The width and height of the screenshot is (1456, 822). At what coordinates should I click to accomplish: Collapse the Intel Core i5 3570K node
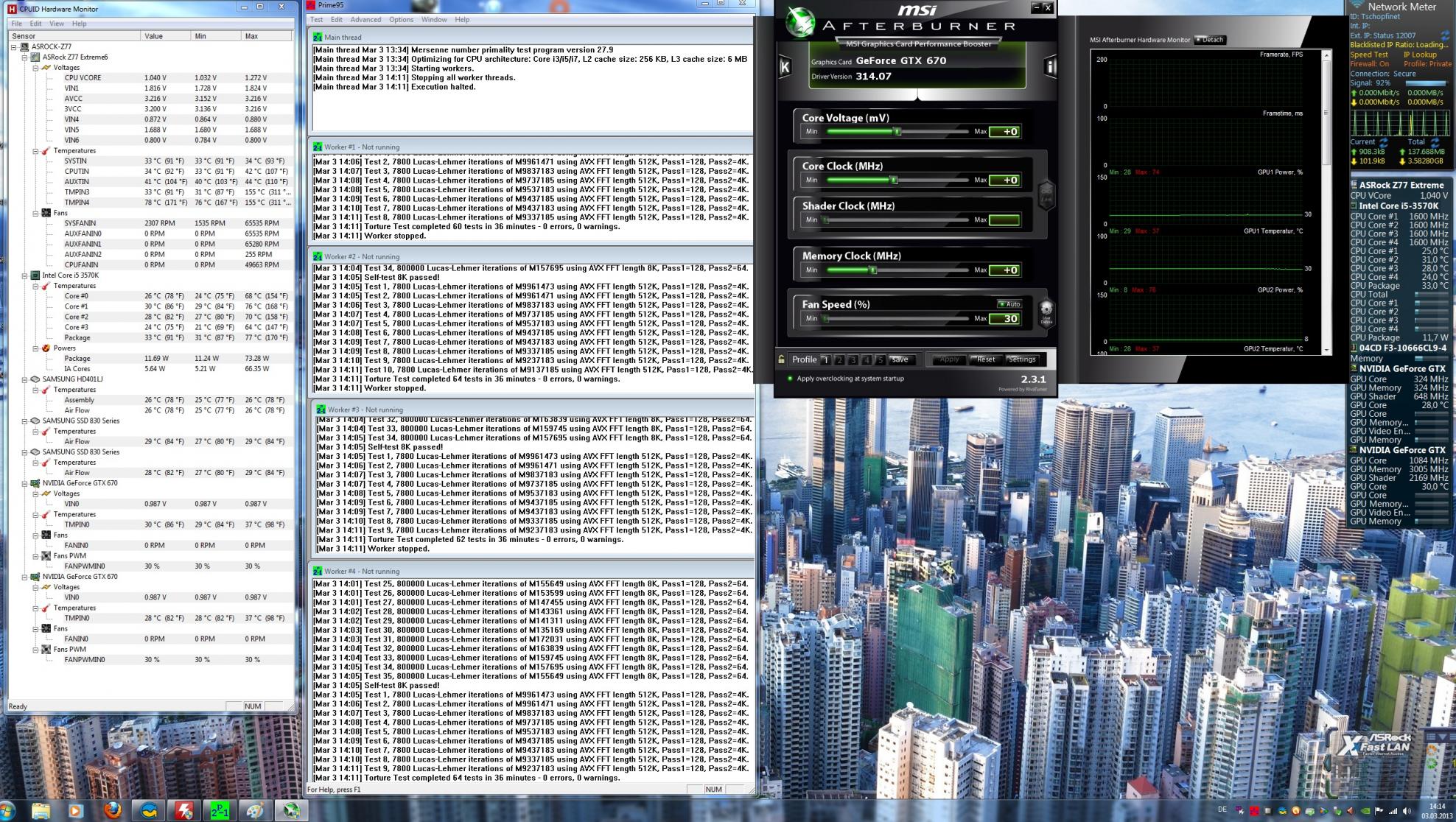click(24, 275)
